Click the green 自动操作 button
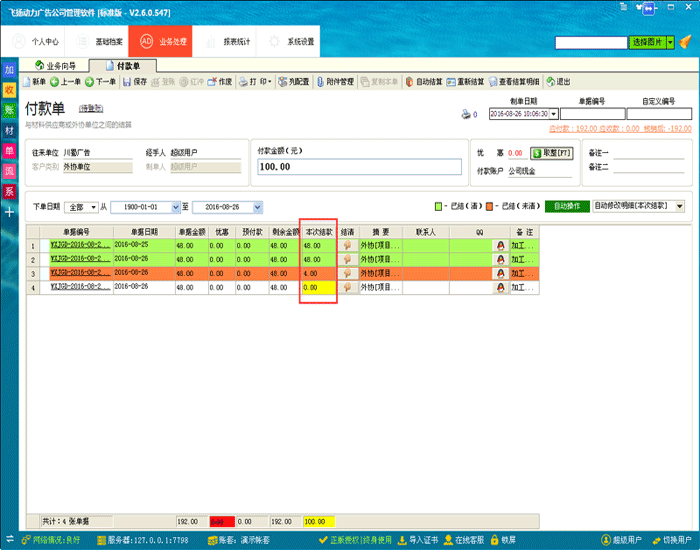 pos(565,206)
